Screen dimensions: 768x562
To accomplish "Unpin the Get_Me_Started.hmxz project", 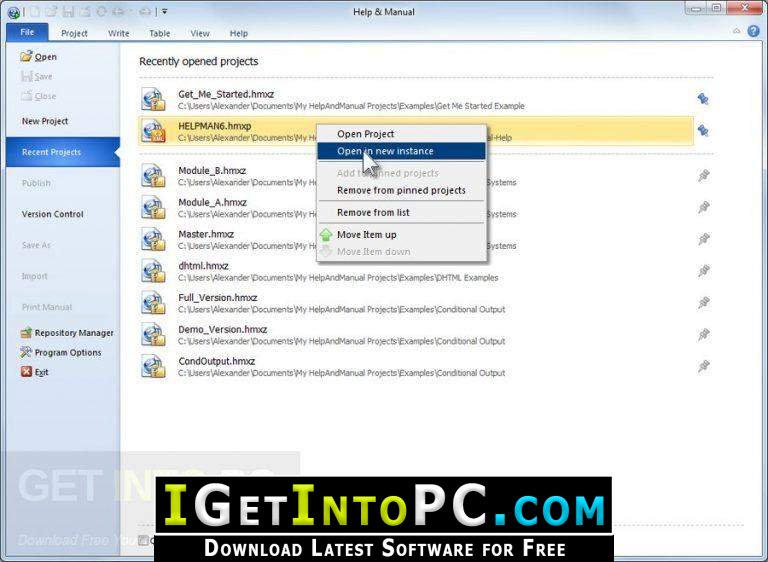I will tap(703, 99).
